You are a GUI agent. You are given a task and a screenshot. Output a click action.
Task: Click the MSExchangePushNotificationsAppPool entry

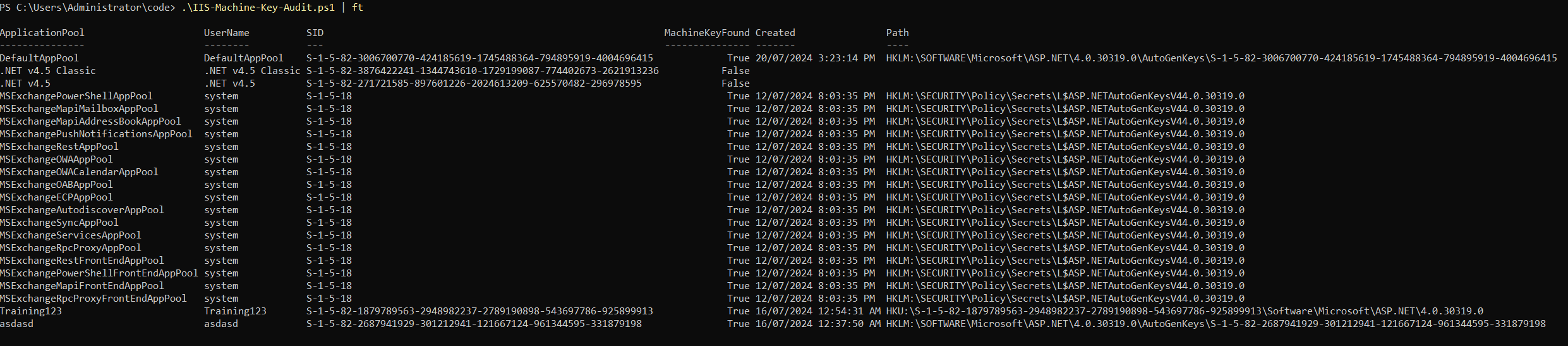coord(96,134)
